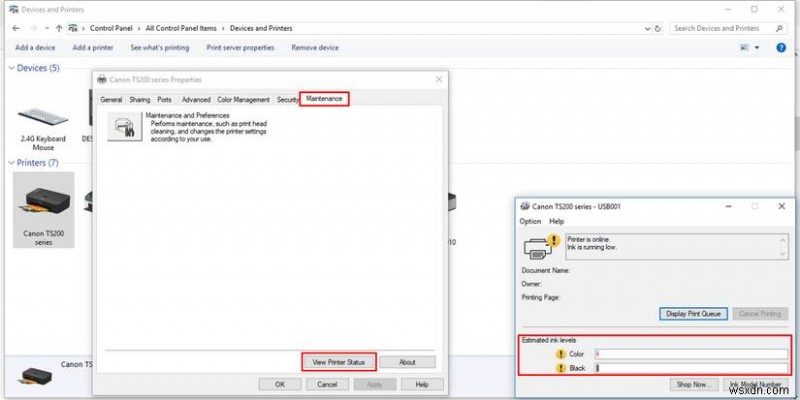Click the Color ink warning icon

point(561,354)
